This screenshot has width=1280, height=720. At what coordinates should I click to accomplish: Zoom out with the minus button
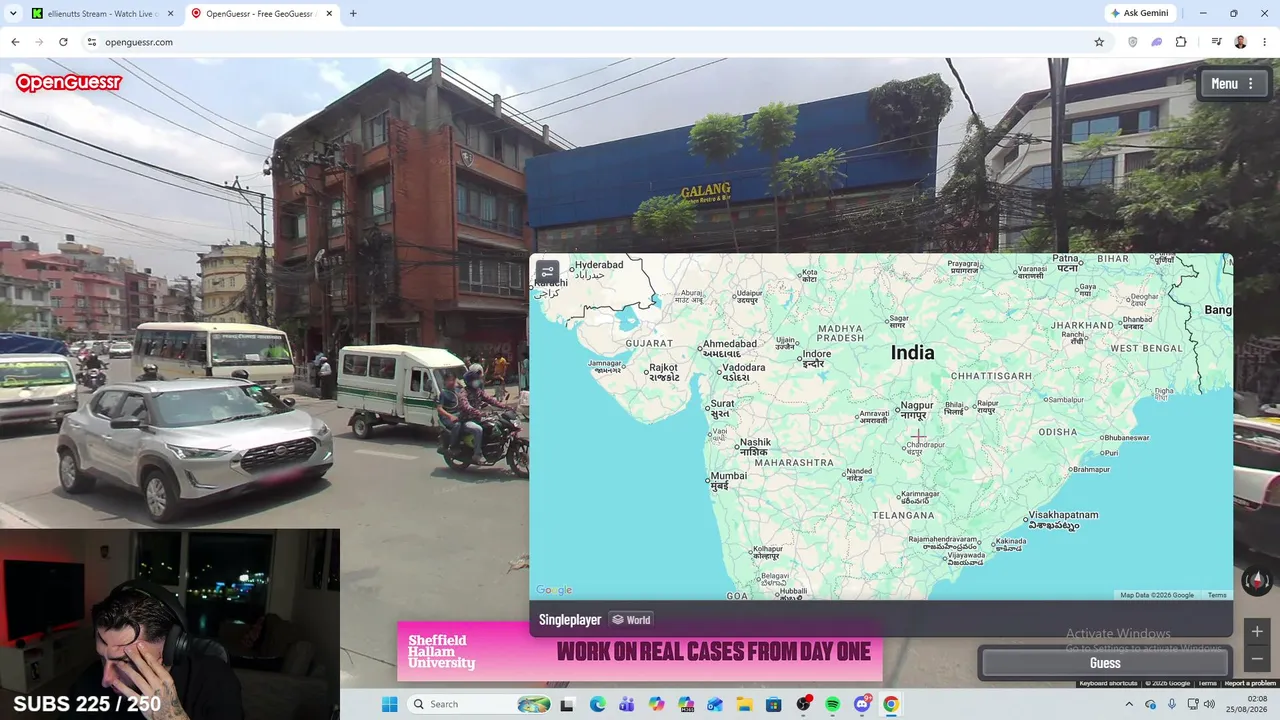tap(1257, 658)
